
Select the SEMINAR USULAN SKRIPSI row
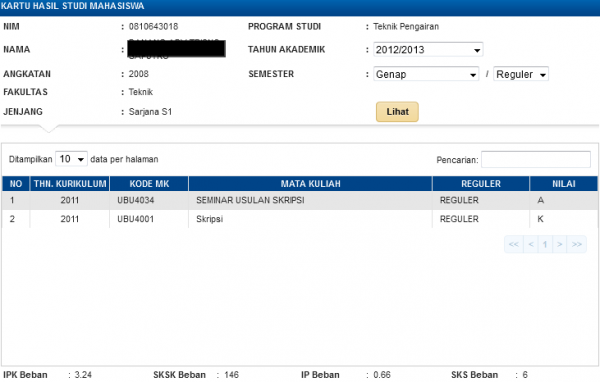tap(300, 200)
